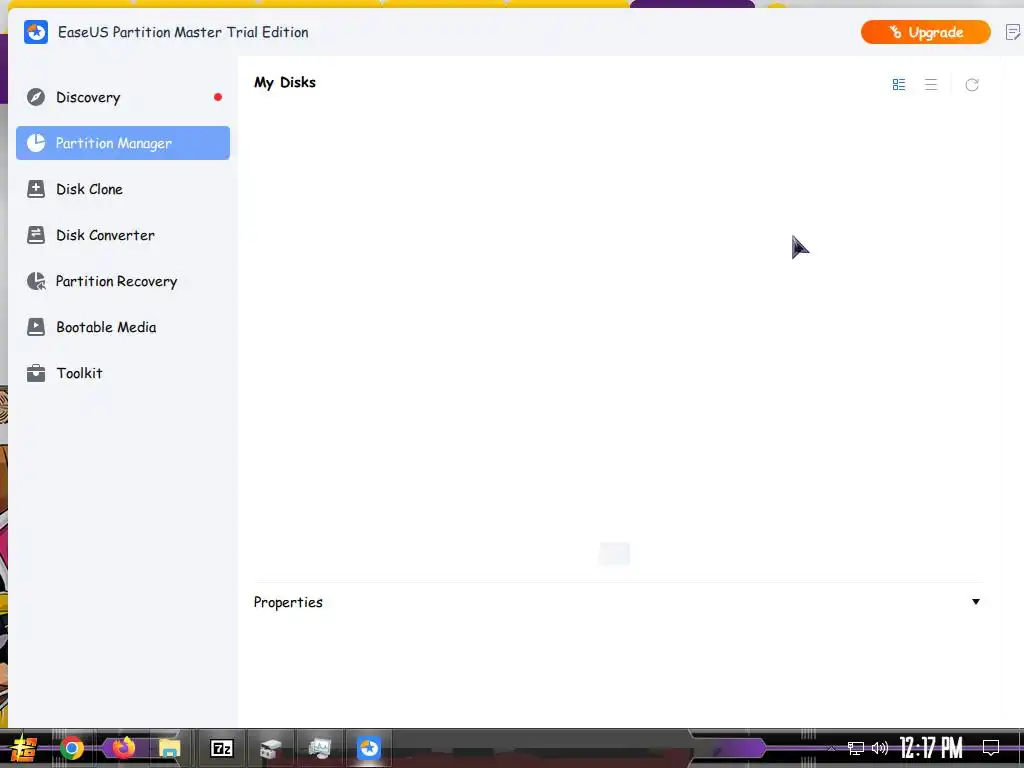This screenshot has height=768, width=1024.
Task: Open Partition Recovery
Action: (123, 281)
